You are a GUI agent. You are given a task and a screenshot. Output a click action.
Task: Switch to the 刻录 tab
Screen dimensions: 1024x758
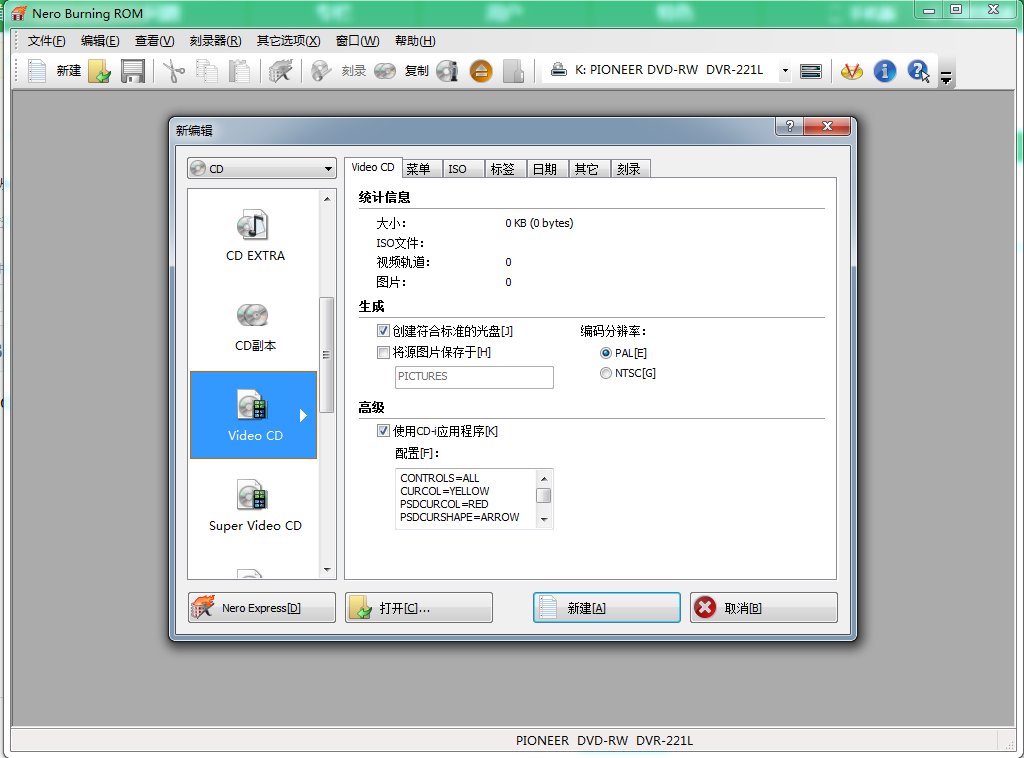pyautogui.click(x=628, y=169)
